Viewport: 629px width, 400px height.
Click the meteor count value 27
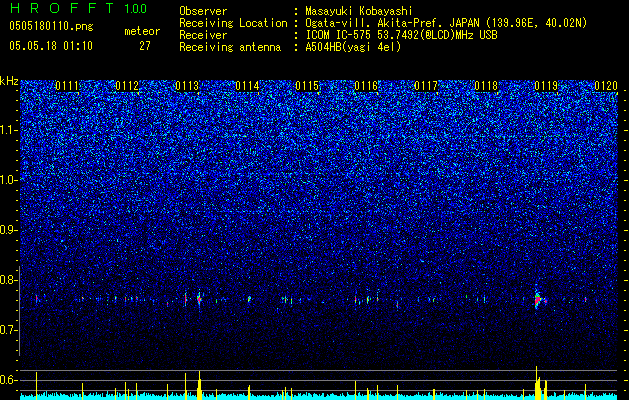click(145, 46)
